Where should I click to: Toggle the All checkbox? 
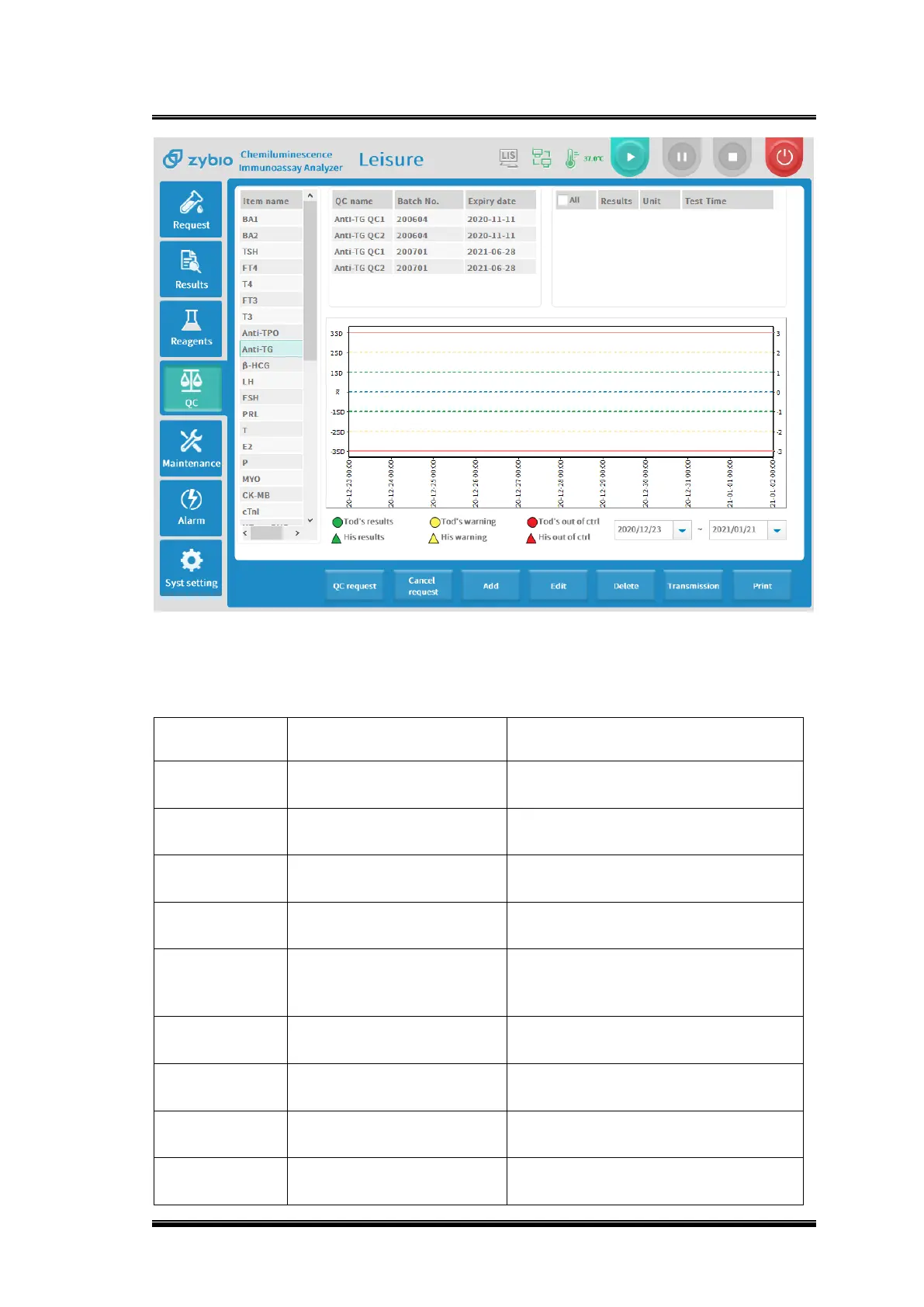(x=563, y=200)
